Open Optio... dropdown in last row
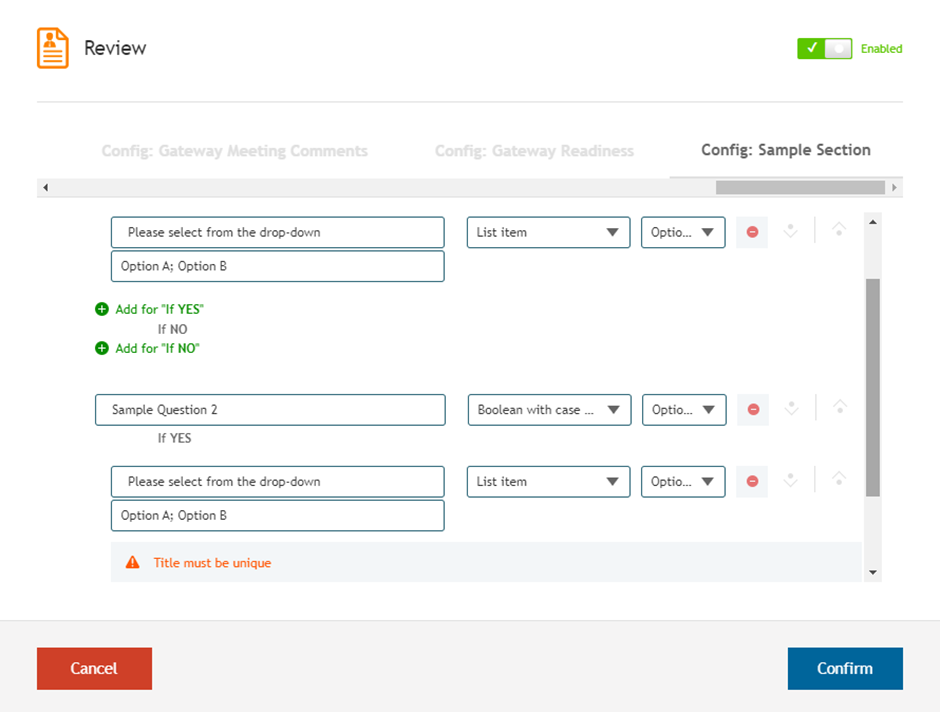Image resolution: width=940 pixels, height=712 pixels. (x=683, y=481)
